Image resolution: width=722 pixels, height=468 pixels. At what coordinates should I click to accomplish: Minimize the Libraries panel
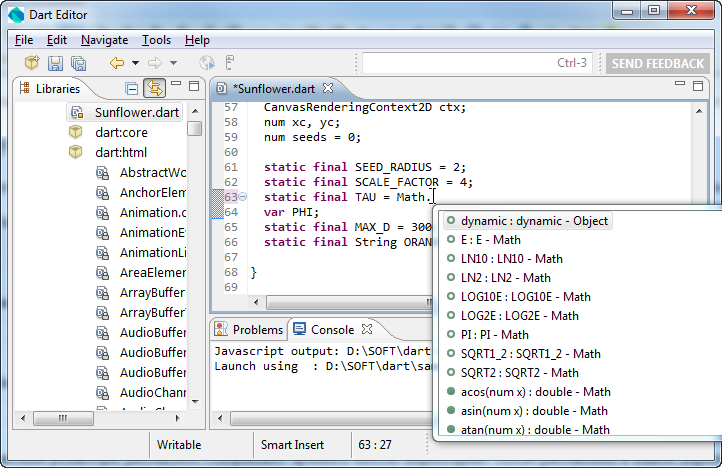(x=176, y=84)
